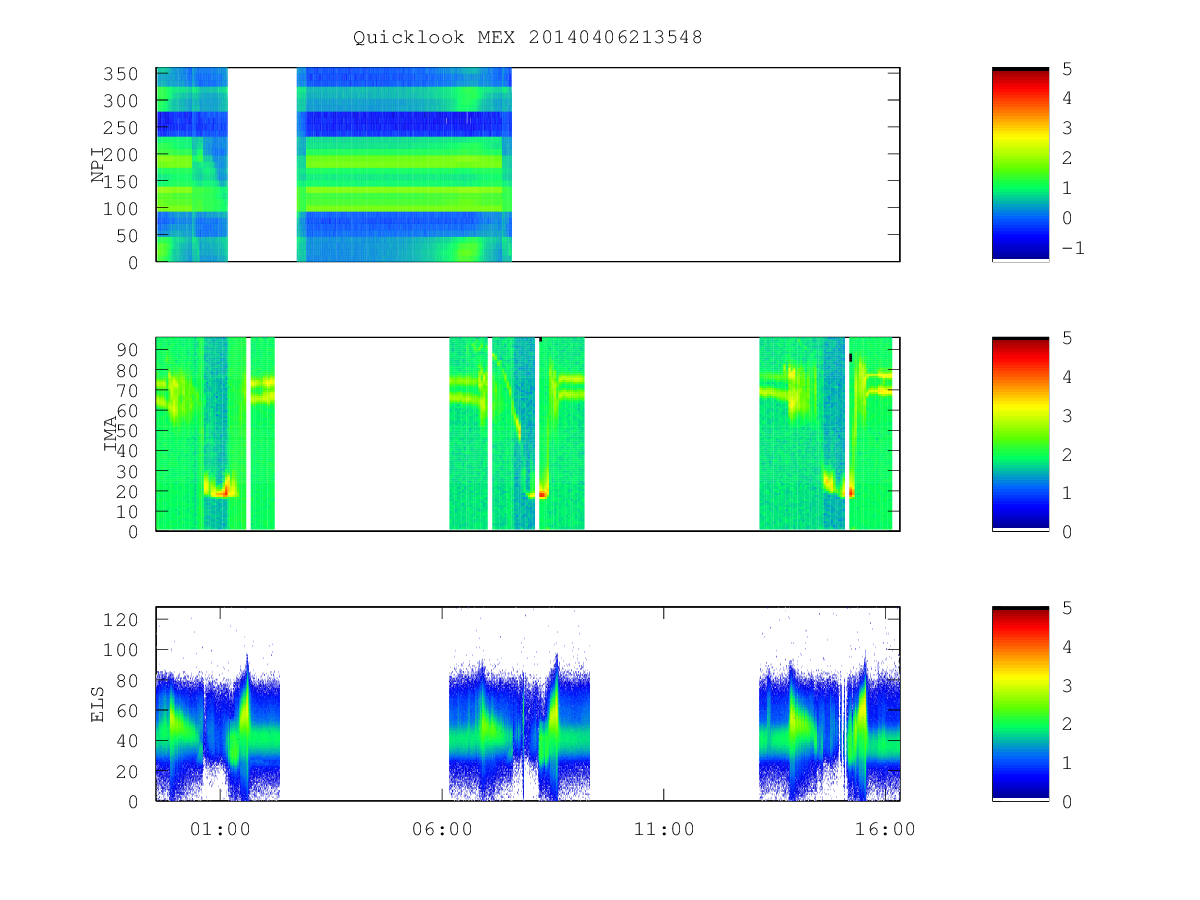Viewport: 1200px width, 900px height.
Task: Select the ELS y-axis label
Action: [98, 704]
